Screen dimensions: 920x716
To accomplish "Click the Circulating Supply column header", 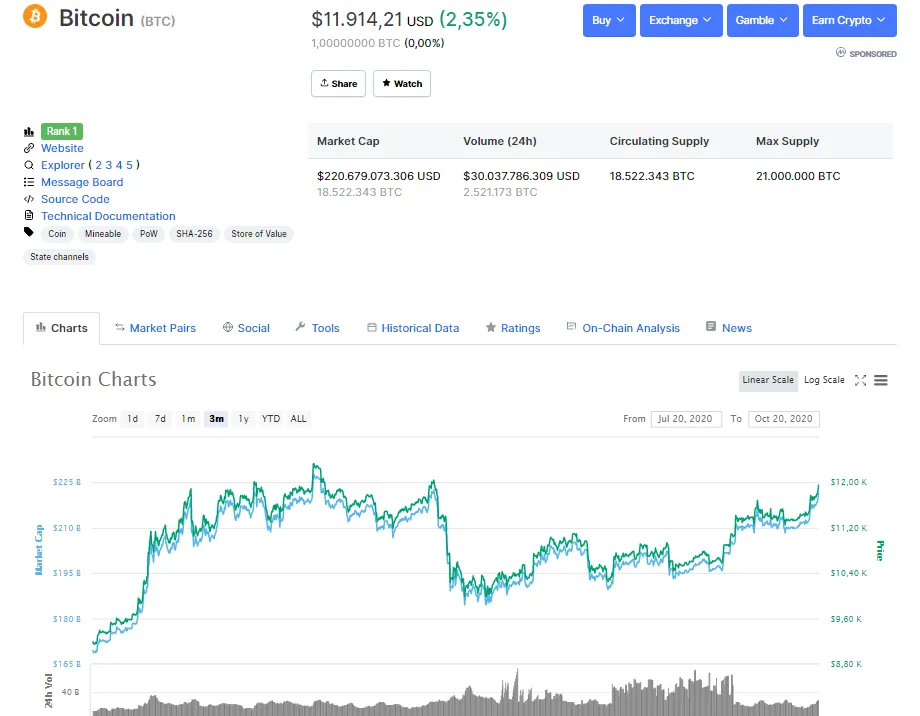I will coord(659,141).
